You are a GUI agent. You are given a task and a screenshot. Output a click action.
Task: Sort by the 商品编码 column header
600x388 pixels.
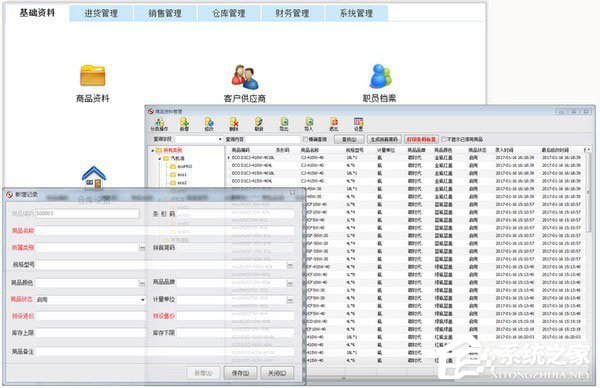tap(241, 150)
